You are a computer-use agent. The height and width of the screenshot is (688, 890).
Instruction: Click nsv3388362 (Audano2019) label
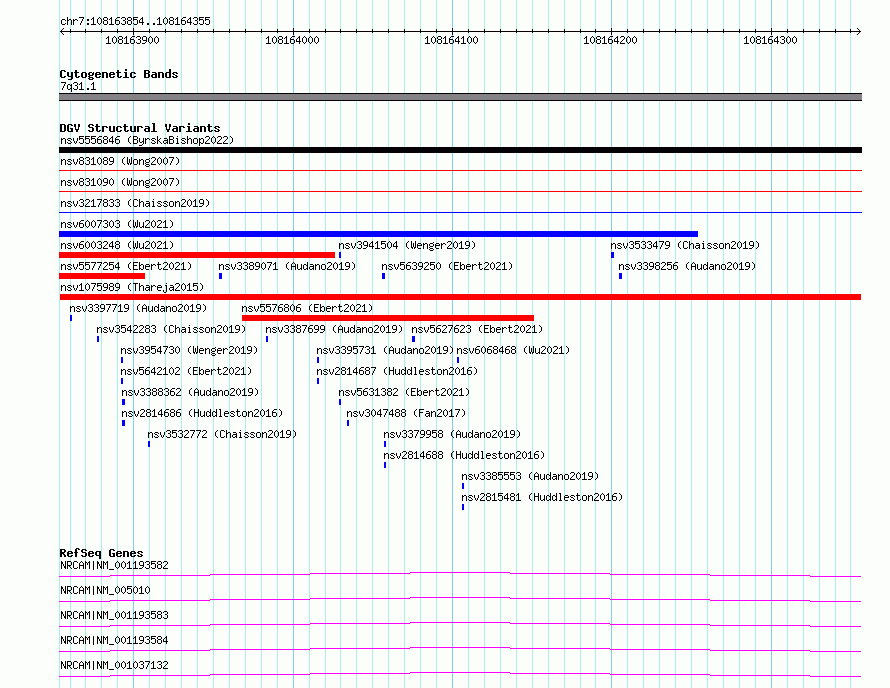pos(190,392)
